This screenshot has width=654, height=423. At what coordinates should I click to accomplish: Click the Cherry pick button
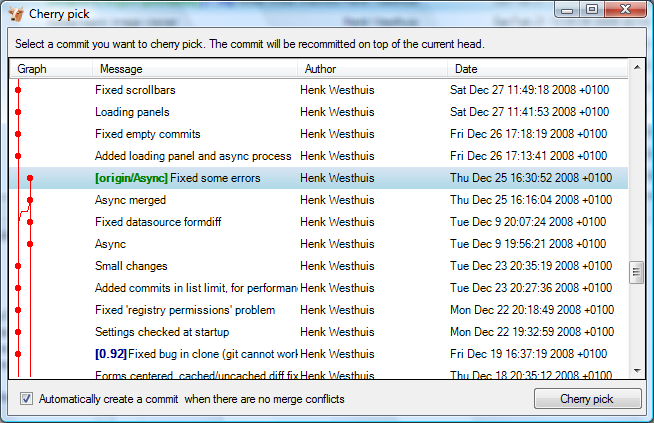tap(587, 399)
